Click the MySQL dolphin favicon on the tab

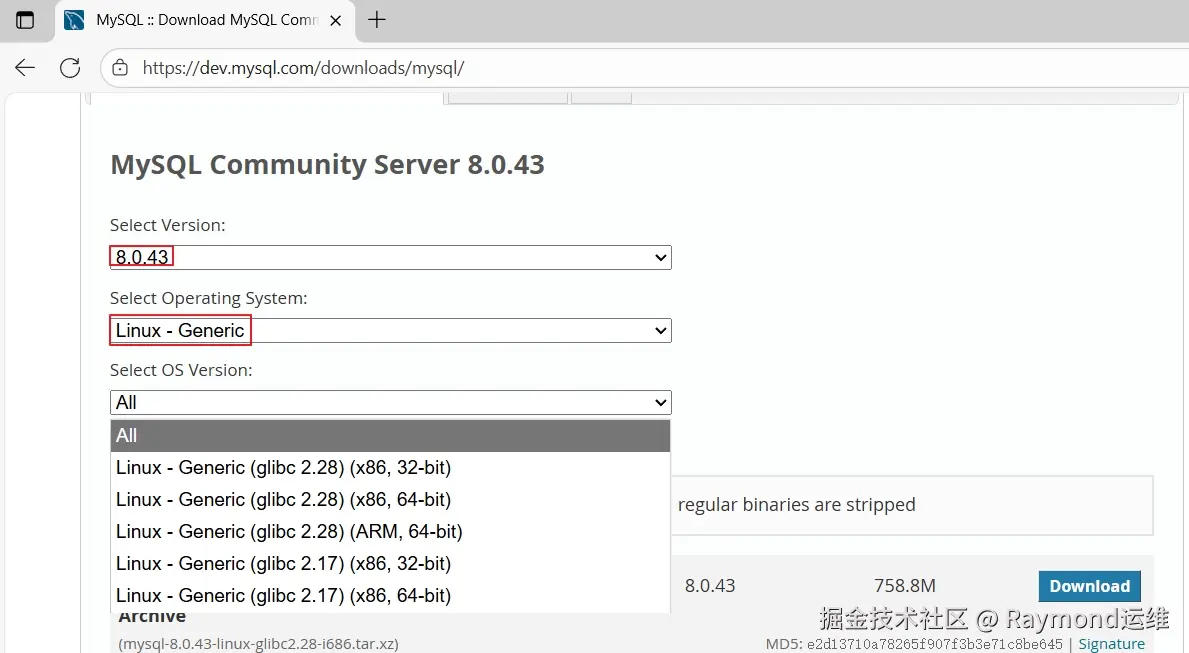[x=74, y=20]
